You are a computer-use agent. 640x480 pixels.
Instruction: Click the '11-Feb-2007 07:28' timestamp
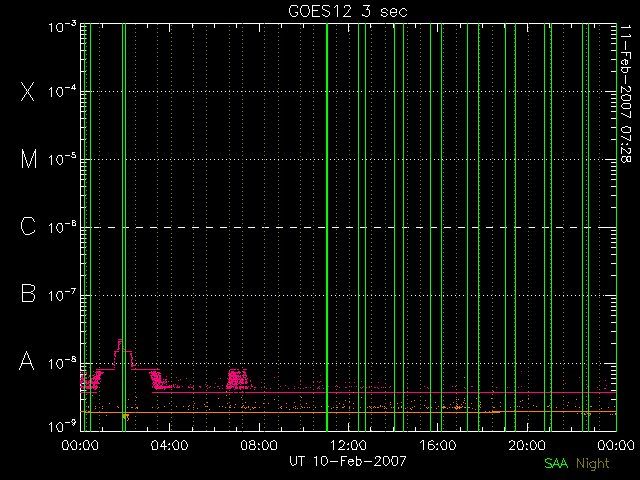pyautogui.click(x=625, y=93)
